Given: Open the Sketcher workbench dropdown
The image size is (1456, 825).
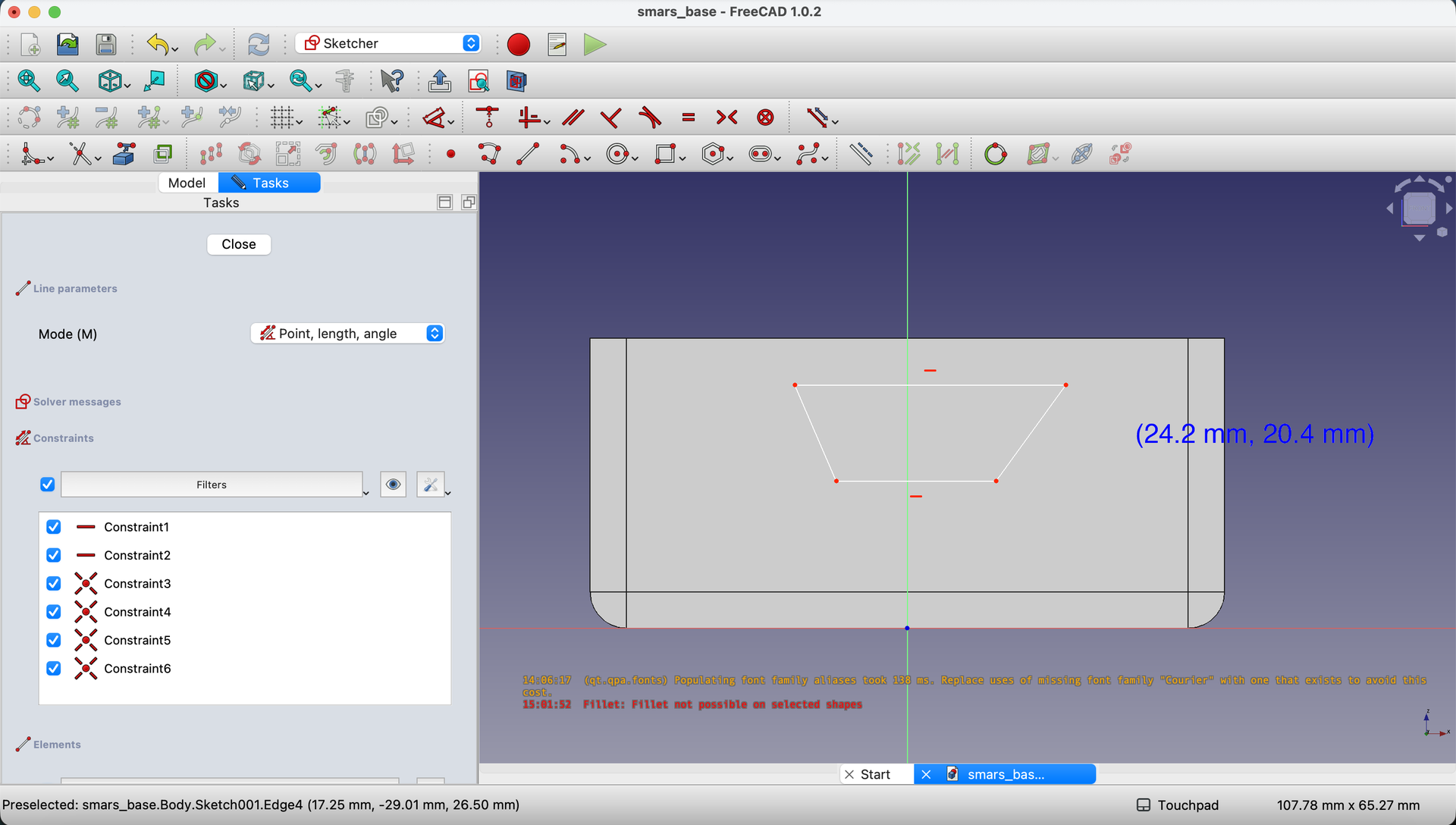Looking at the screenshot, I should pyautogui.click(x=388, y=43).
